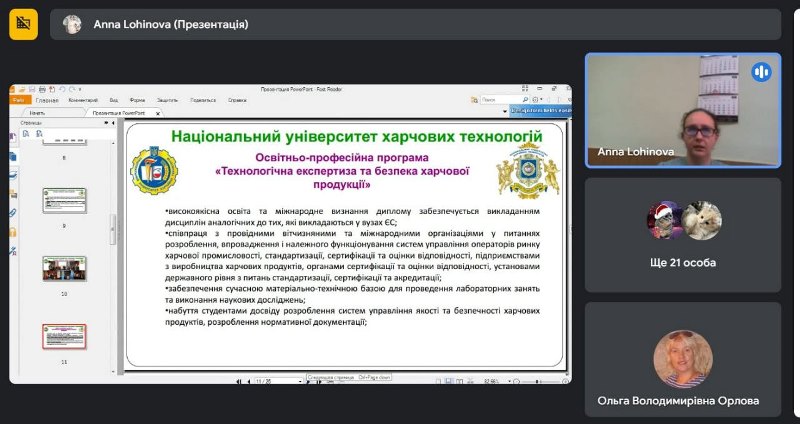Click the Страницы panel options icon
The width and height of the screenshot is (800, 424).
point(106,123)
